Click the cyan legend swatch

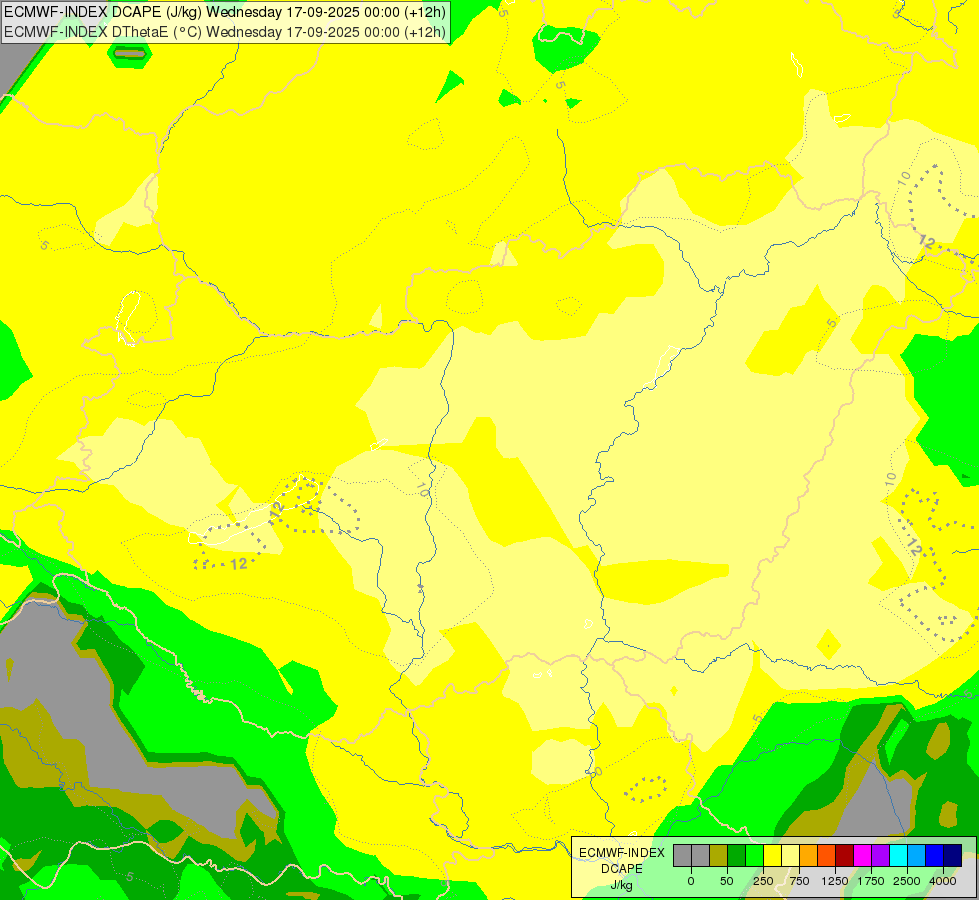click(x=898, y=856)
